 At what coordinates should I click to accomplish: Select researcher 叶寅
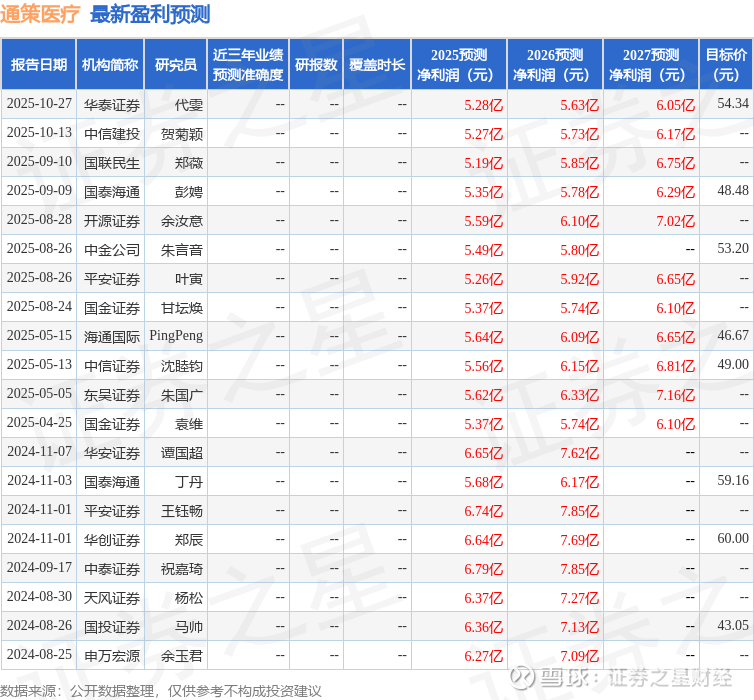click(x=188, y=279)
